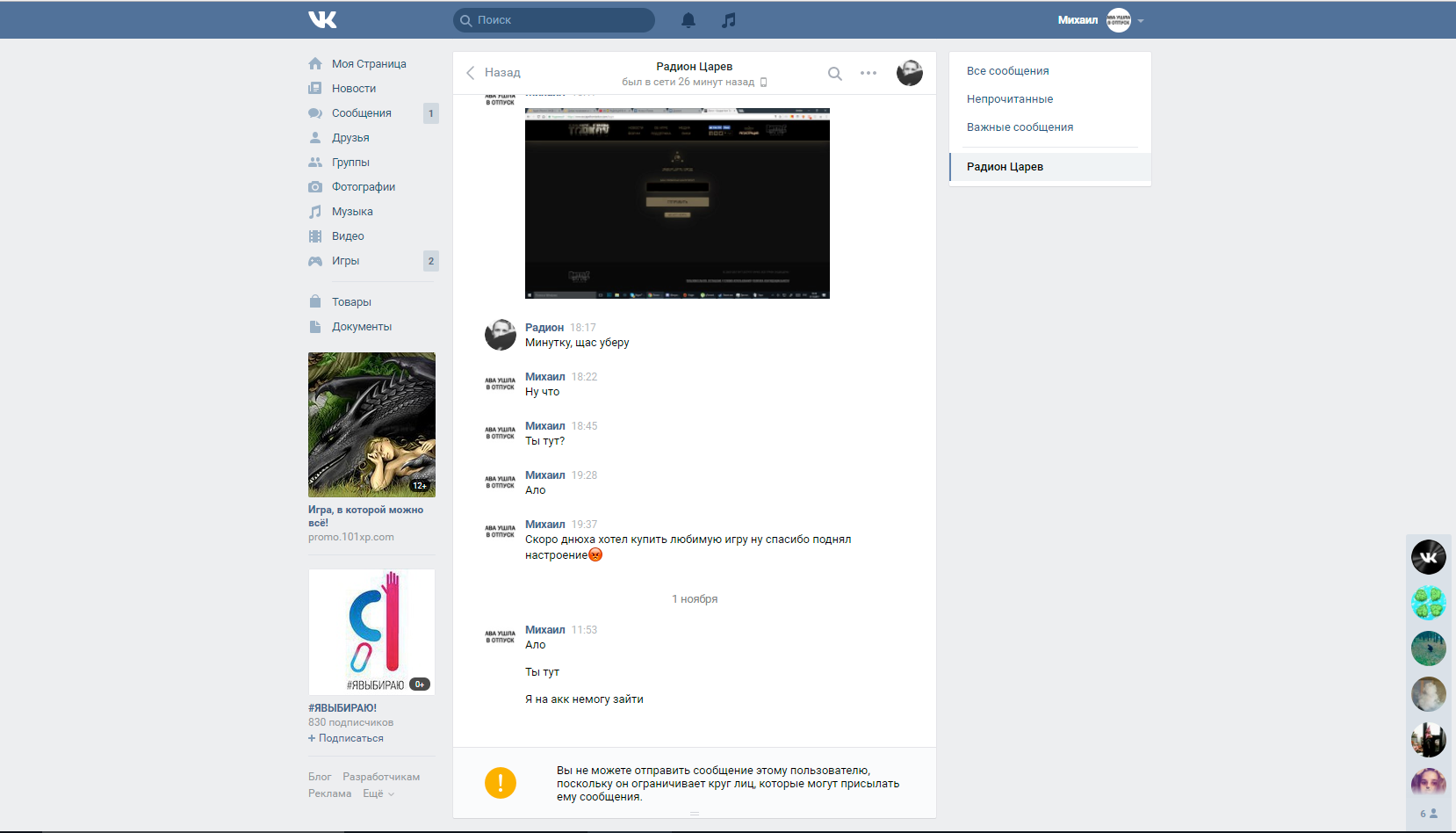
Task: Click the mobile phone icon beside last seen status
Action: 763,83
